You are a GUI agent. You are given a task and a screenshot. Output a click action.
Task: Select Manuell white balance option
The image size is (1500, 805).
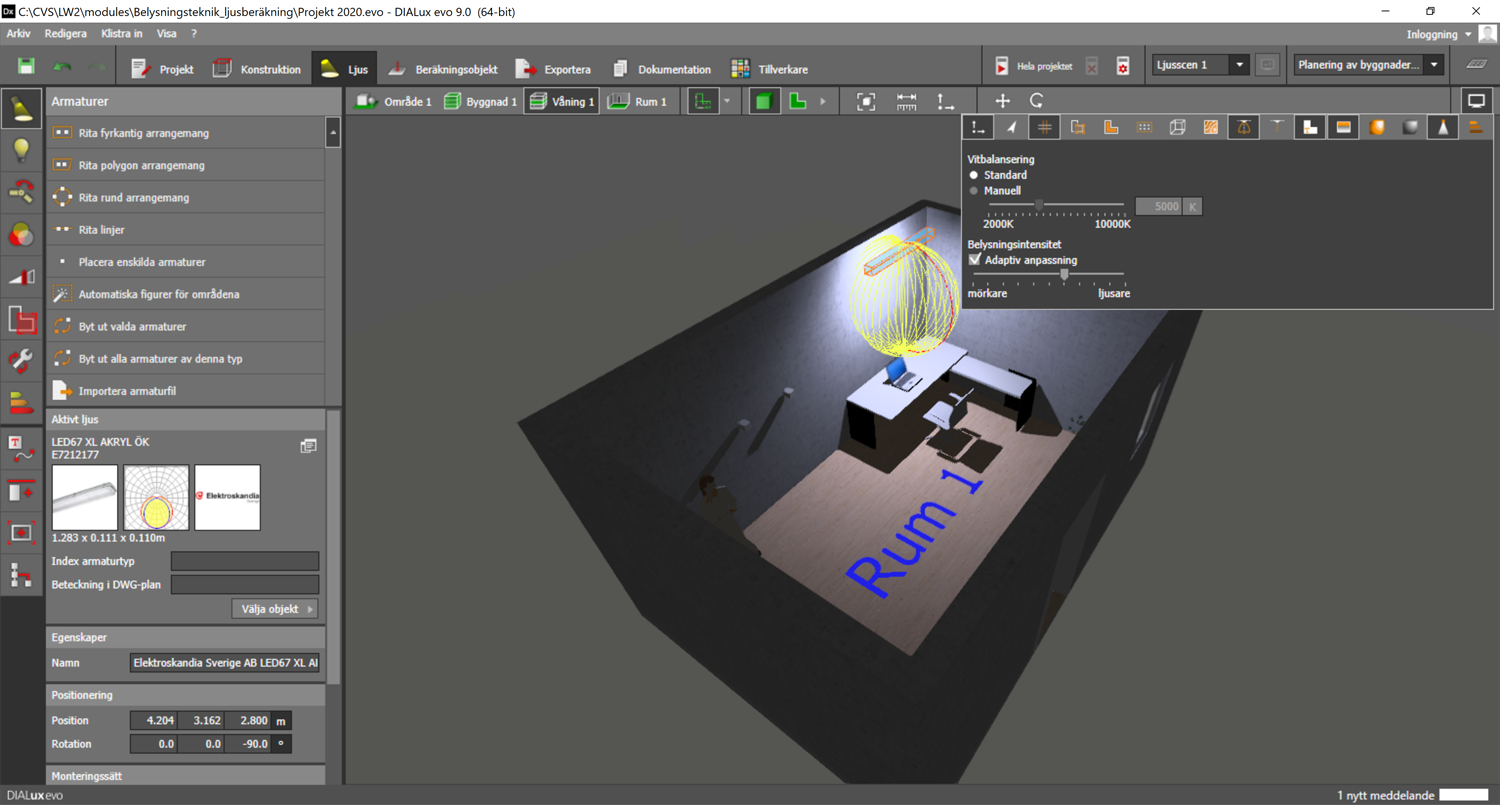pos(974,191)
